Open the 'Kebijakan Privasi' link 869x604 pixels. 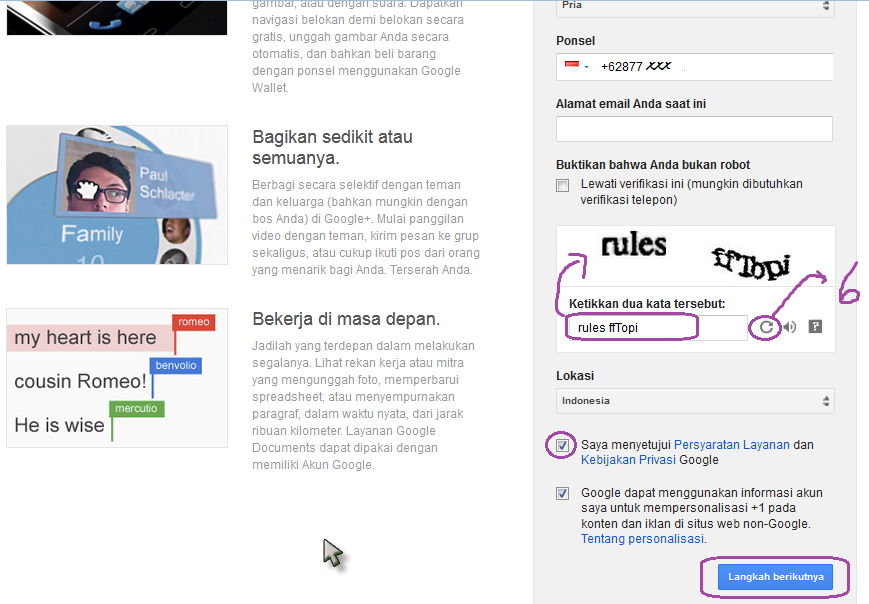point(628,460)
